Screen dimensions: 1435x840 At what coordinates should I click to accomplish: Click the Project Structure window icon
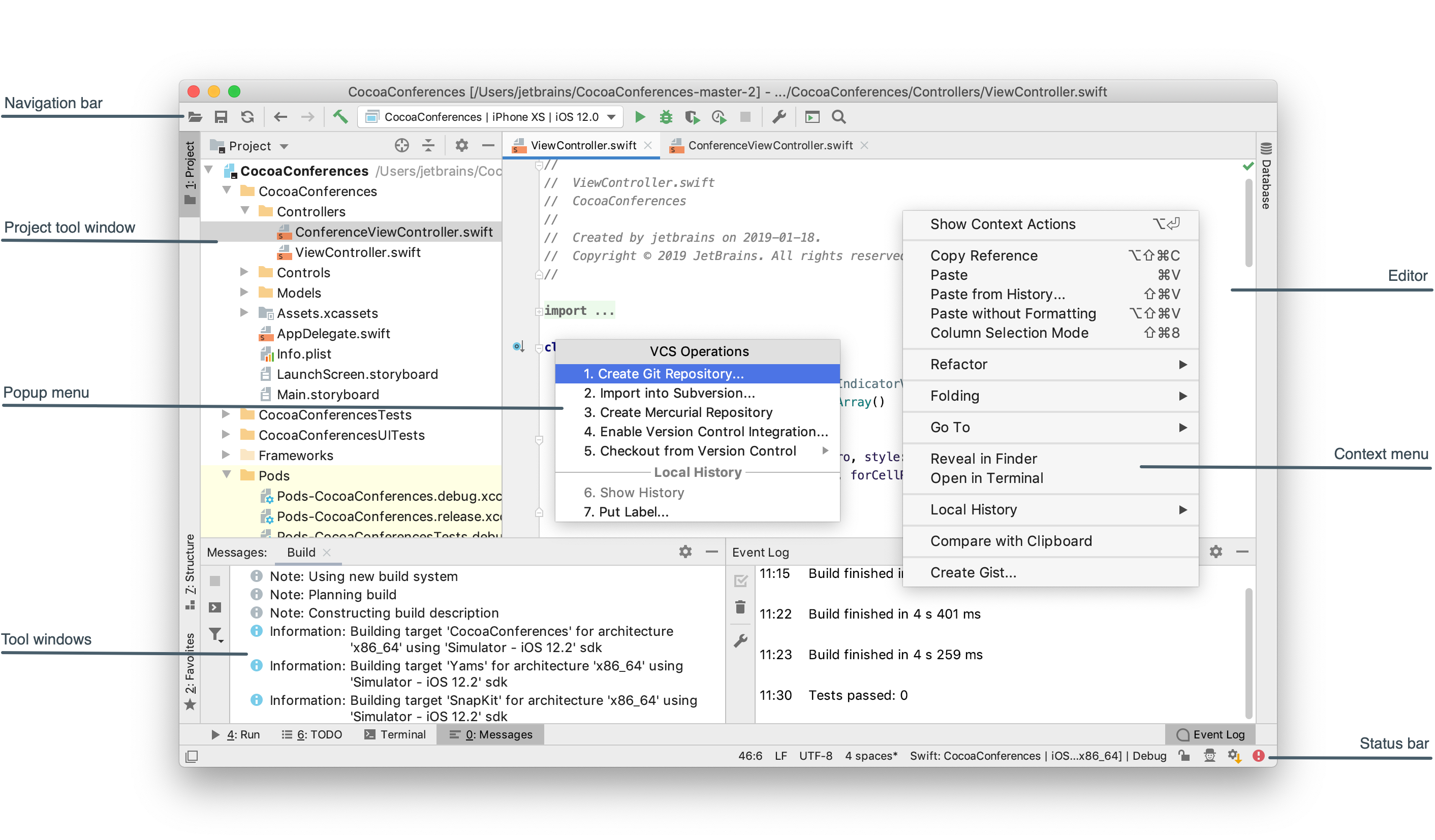pyautogui.click(x=812, y=117)
